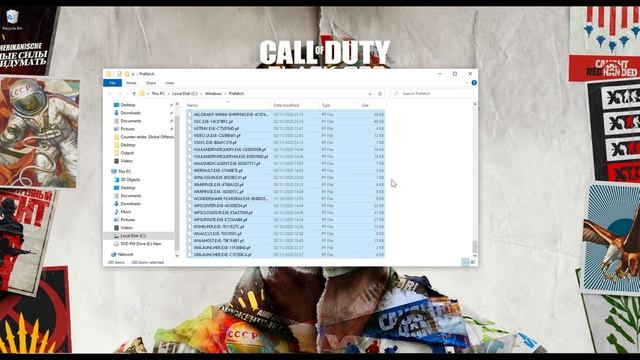Image resolution: width=640 pixels, height=360 pixels.
Task: Go up one folder level with the Up arrow
Action: (x=134, y=93)
